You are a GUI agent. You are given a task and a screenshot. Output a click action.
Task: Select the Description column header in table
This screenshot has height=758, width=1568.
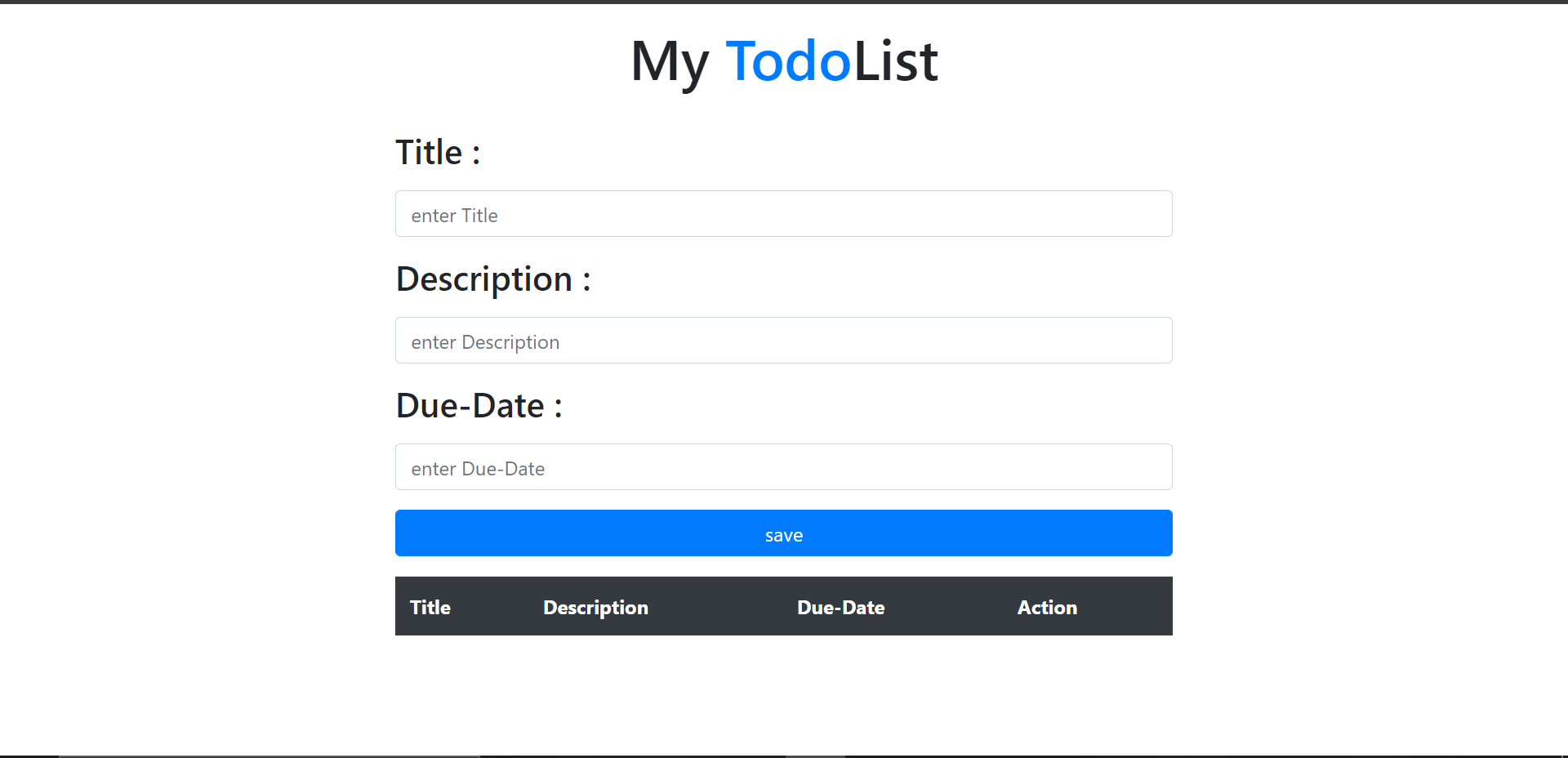click(x=595, y=608)
